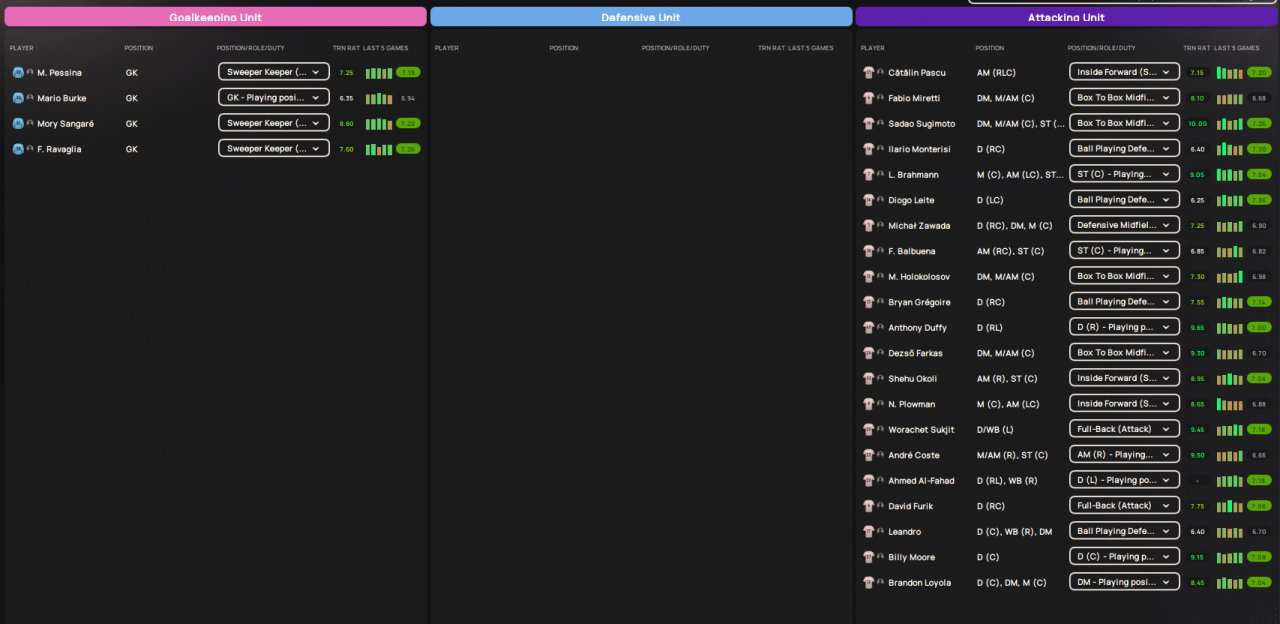The image size is (1280, 624).
Task: Click Mory Sangaré's 7.22 average rating badge
Action: point(408,123)
